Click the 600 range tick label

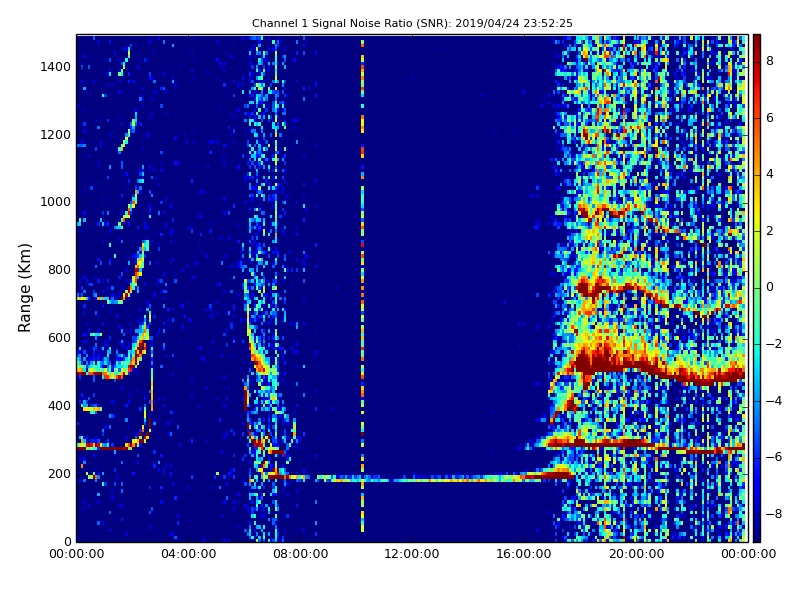(59, 338)
